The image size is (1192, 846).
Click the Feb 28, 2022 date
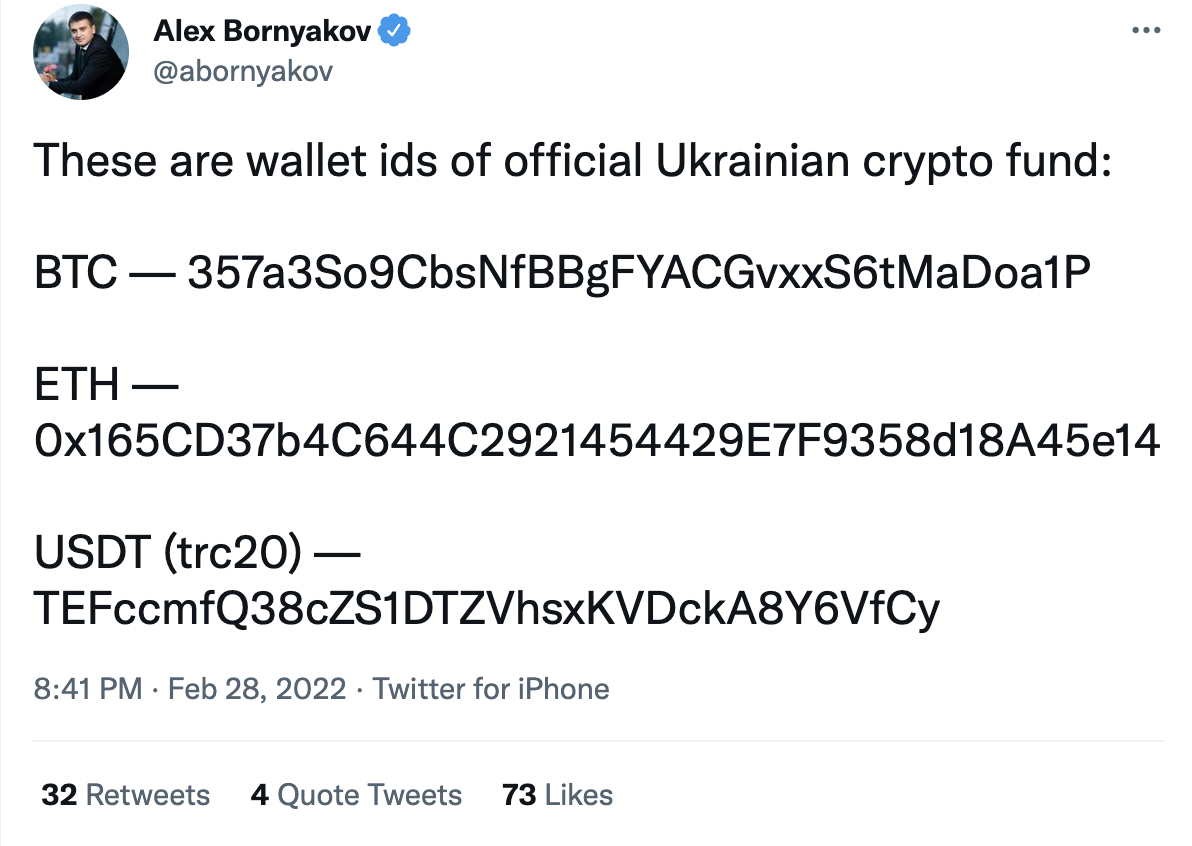tap(257, 689)
